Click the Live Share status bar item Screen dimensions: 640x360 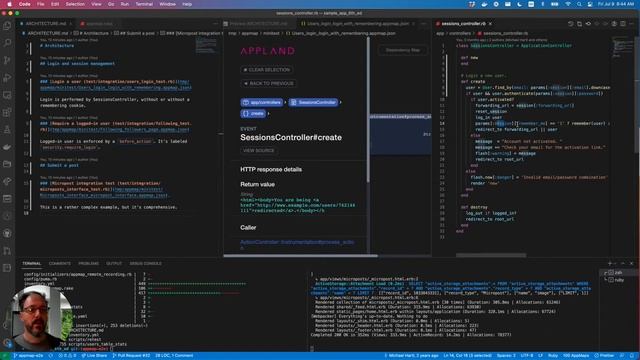coord(94,356)
